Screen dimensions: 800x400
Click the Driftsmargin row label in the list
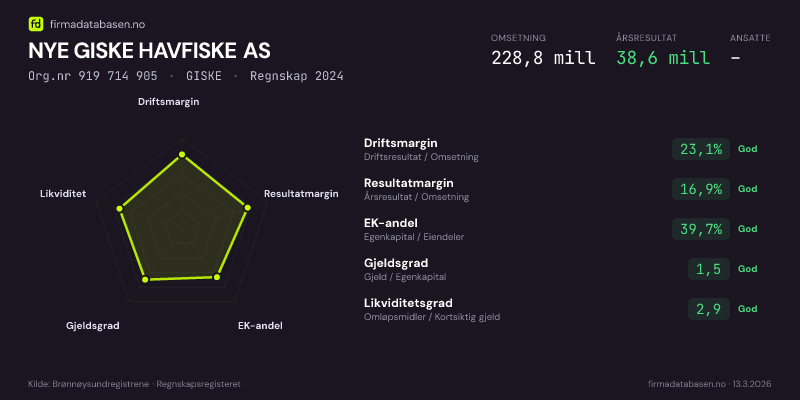(x=401, y=143)
